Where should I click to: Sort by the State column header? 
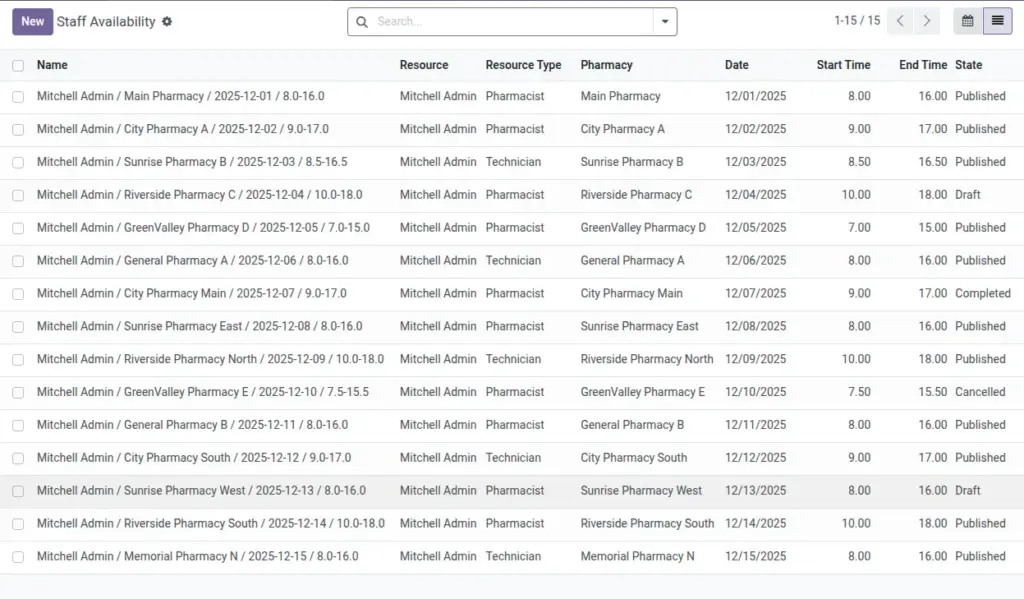coord(968,65)
